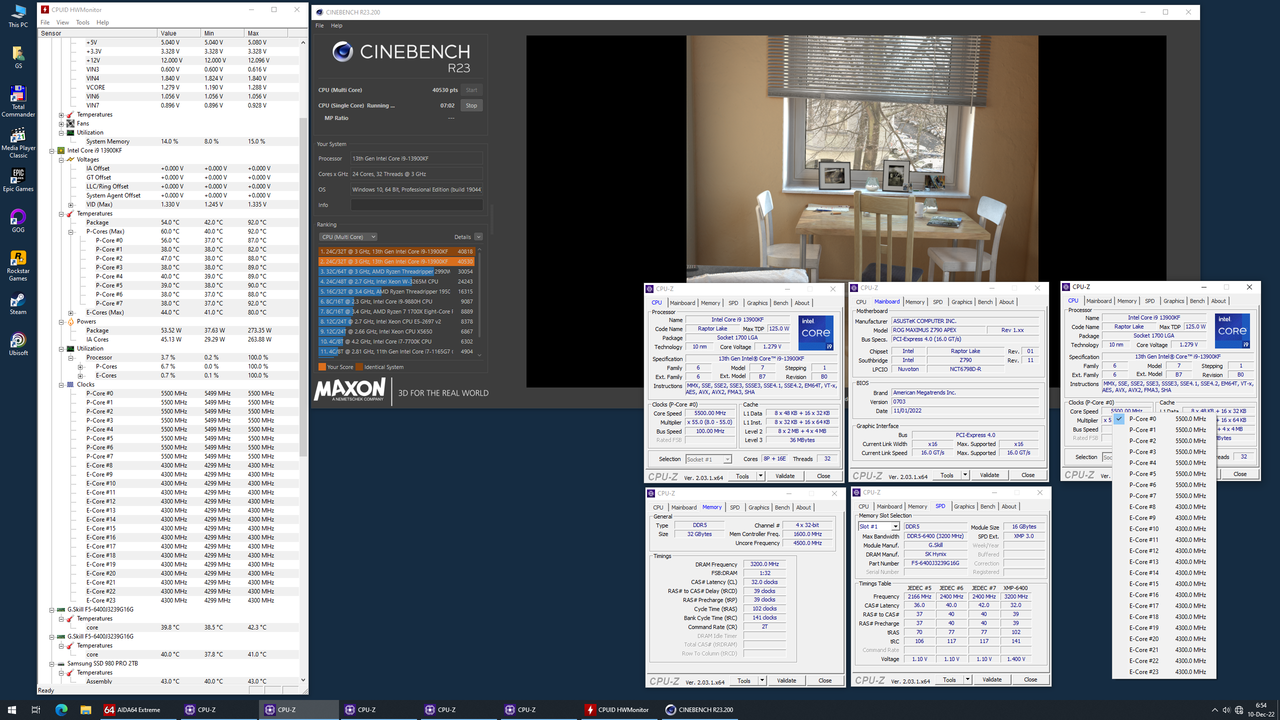This screenshot has height=720, width=1280.
Task: Open About tab in CPU-Z SPD window
Action: (1007, 506)
